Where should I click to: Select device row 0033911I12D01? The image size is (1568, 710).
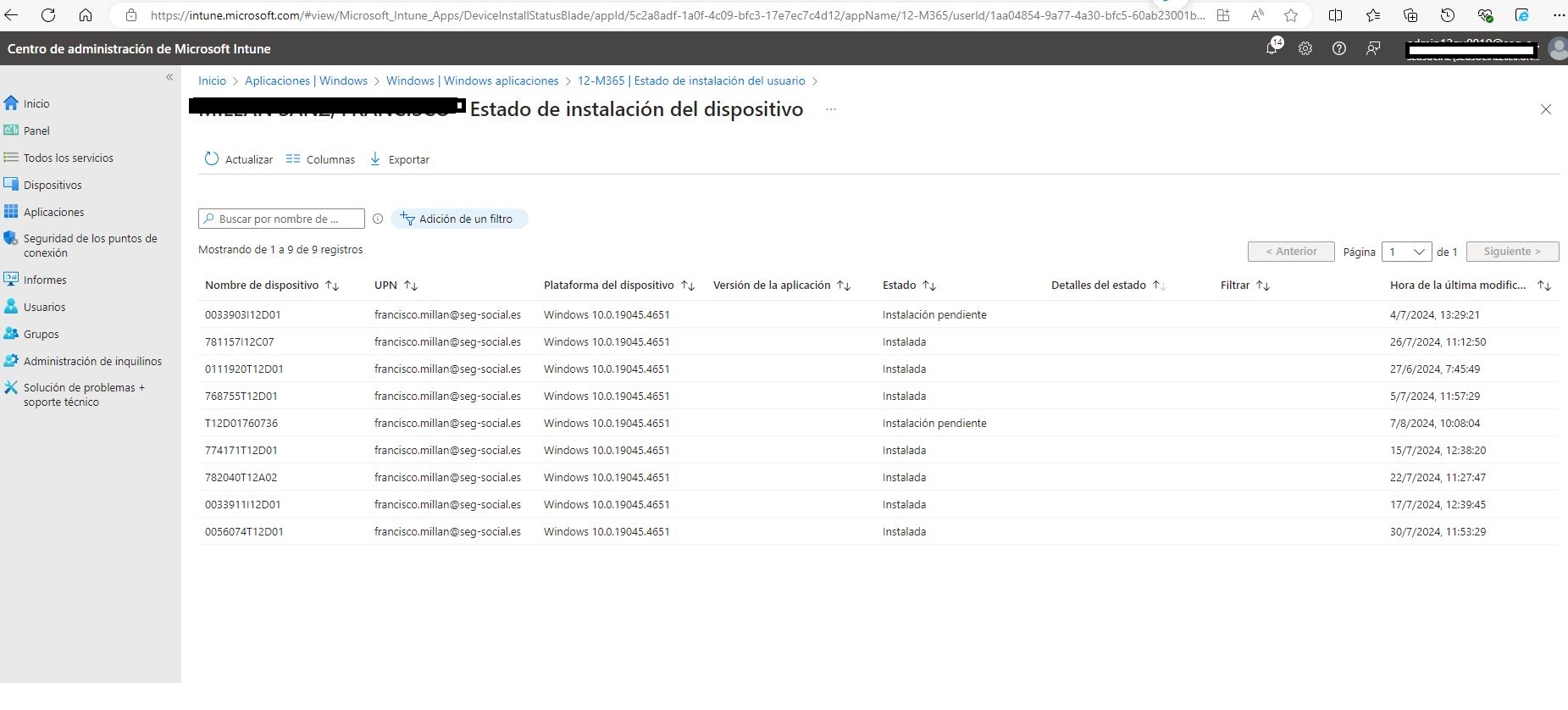[878, 504]
